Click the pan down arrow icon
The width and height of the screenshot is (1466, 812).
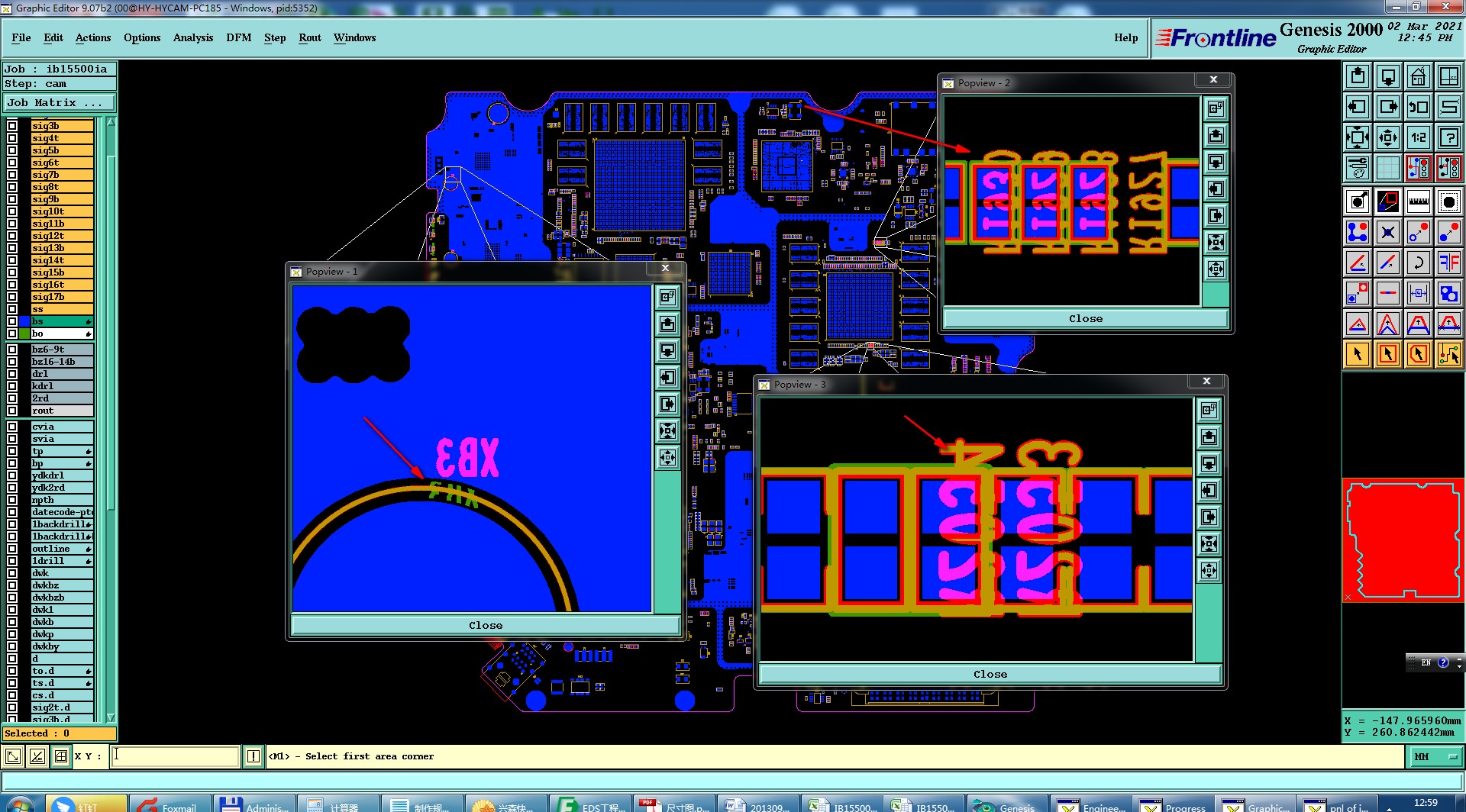1387,76
